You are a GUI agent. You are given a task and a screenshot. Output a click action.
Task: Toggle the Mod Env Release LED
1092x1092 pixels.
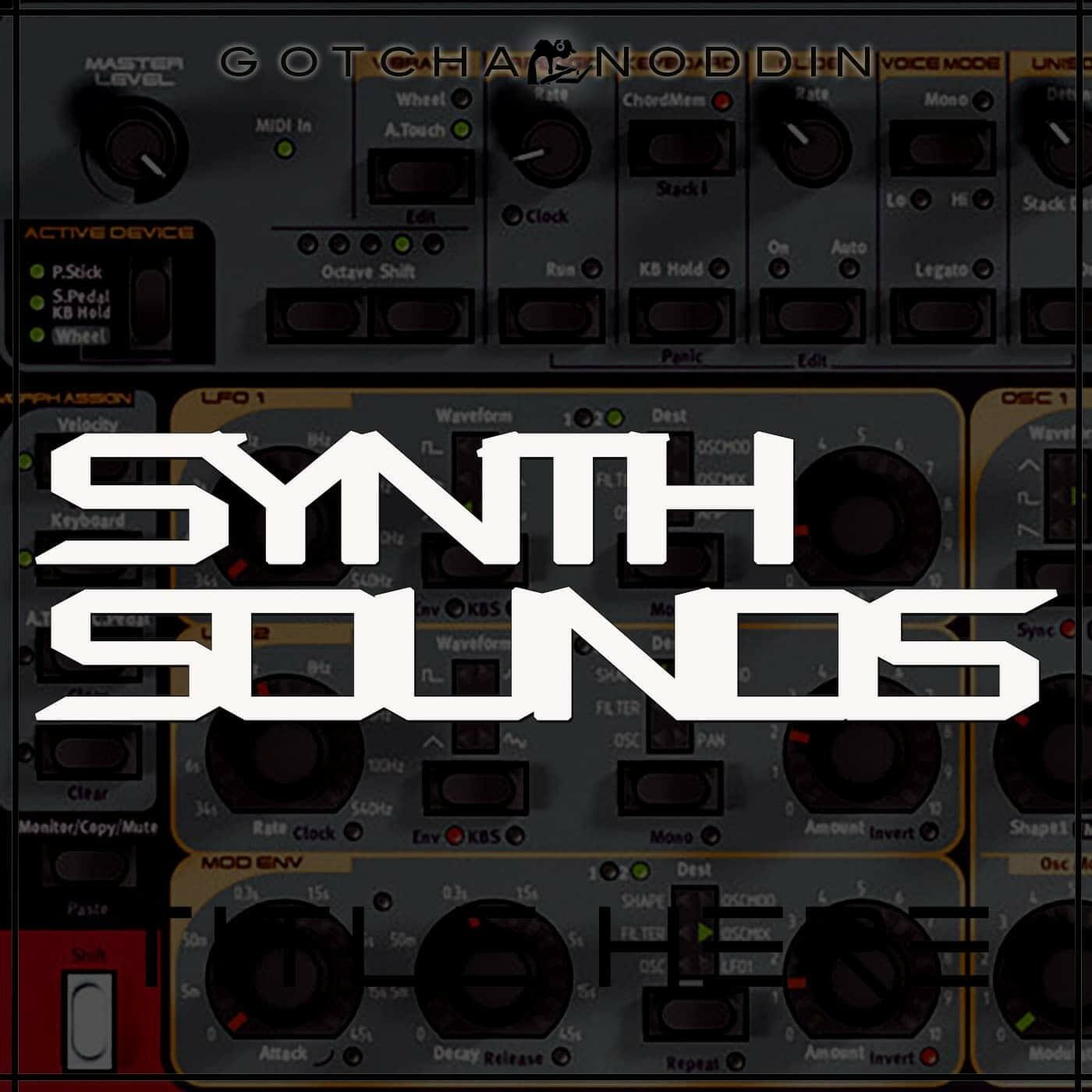[x=561, y=1057]
